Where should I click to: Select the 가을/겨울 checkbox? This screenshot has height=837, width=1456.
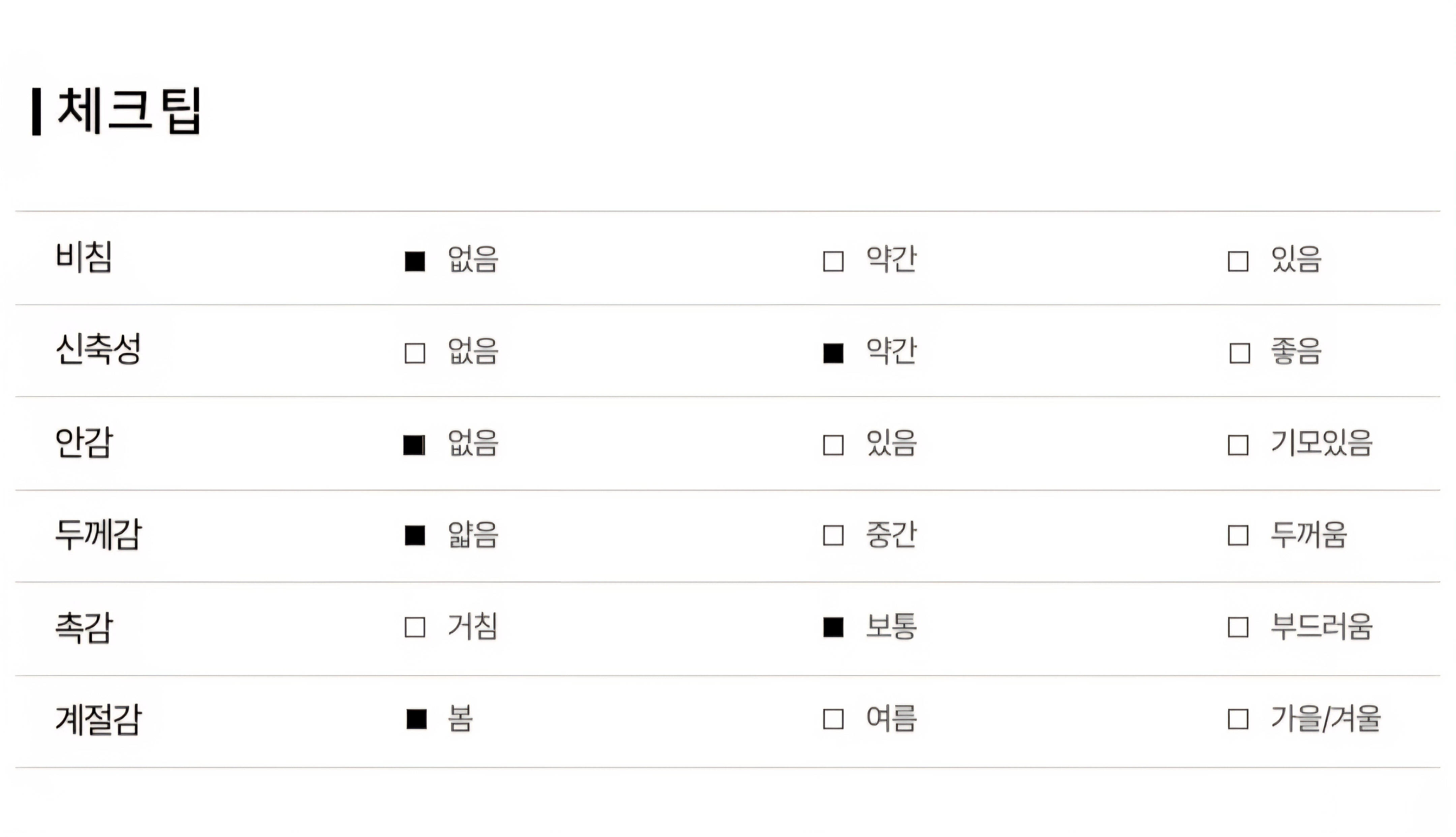tap(1238, 719)
